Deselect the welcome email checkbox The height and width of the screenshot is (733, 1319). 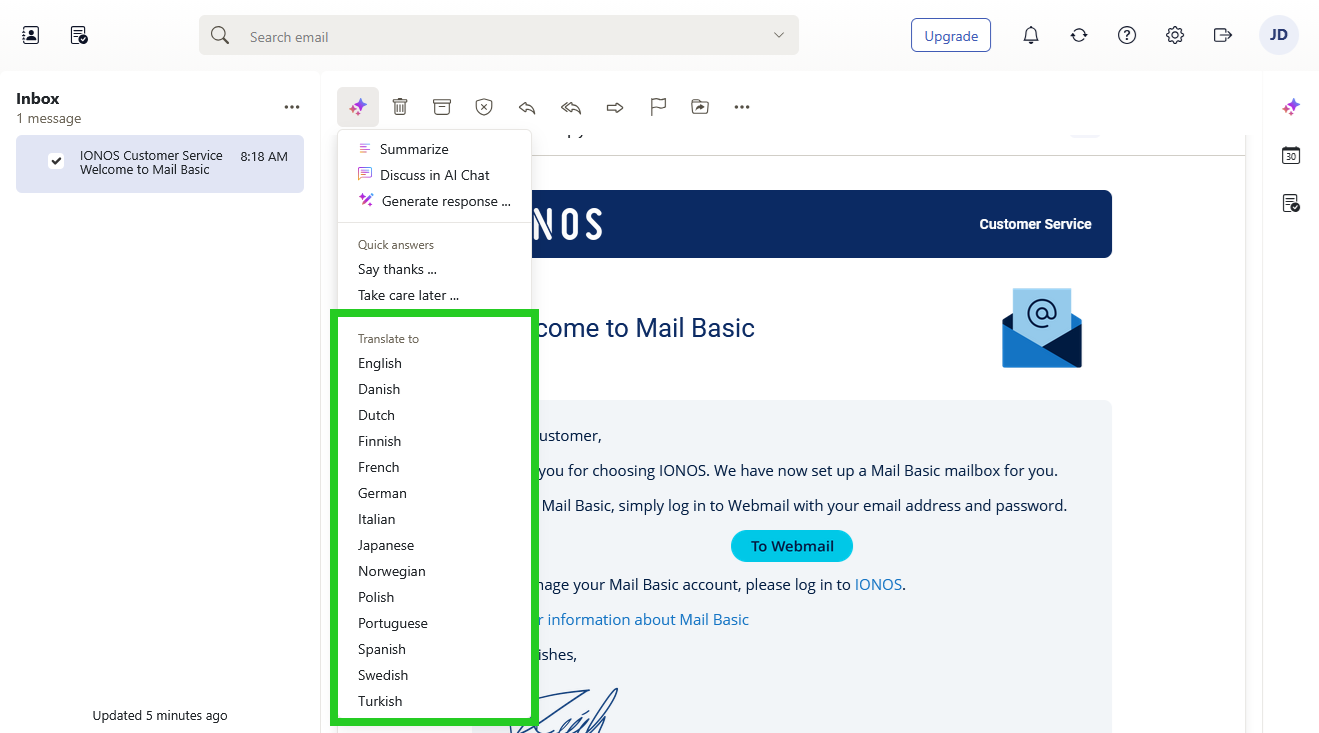coord(56,161)
